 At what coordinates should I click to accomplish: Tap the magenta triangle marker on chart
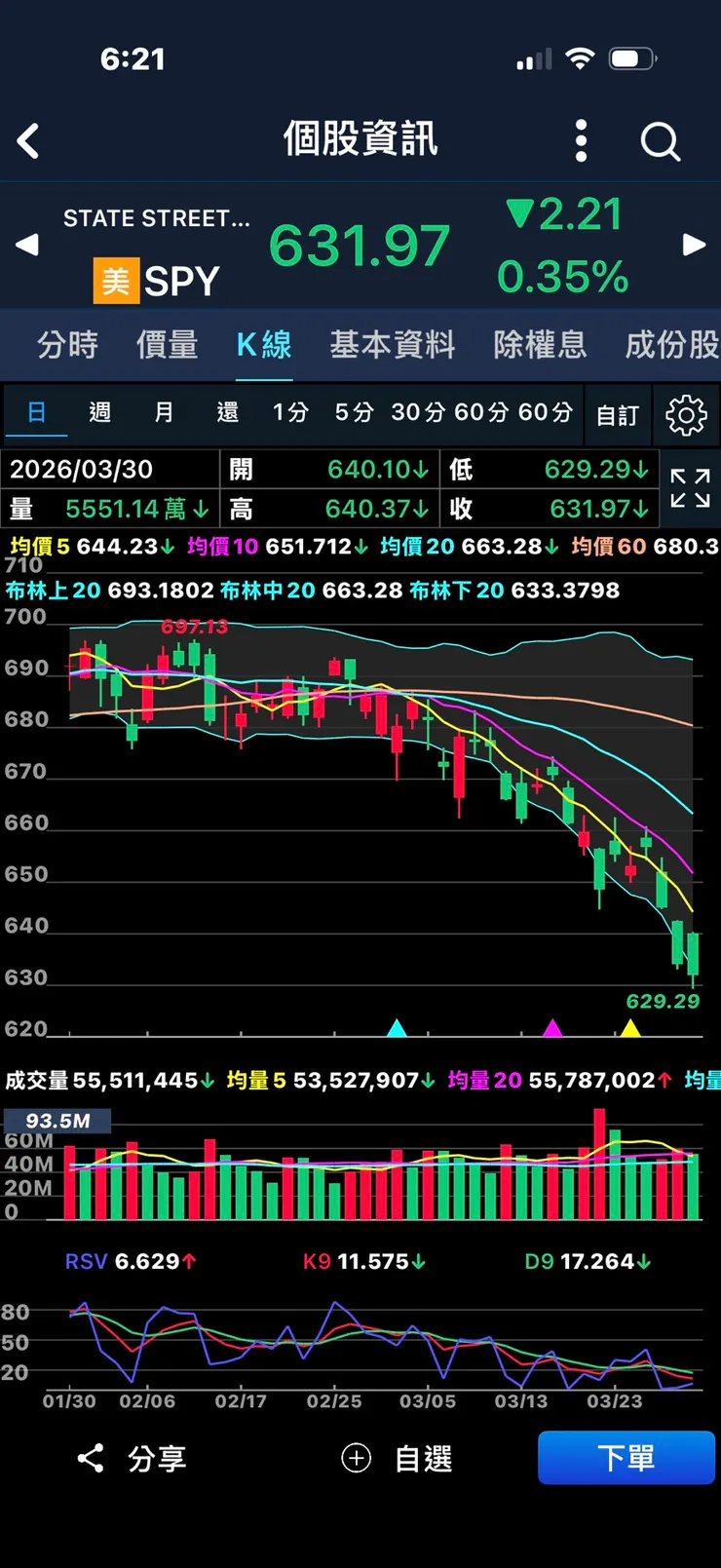coord(552,1028)
